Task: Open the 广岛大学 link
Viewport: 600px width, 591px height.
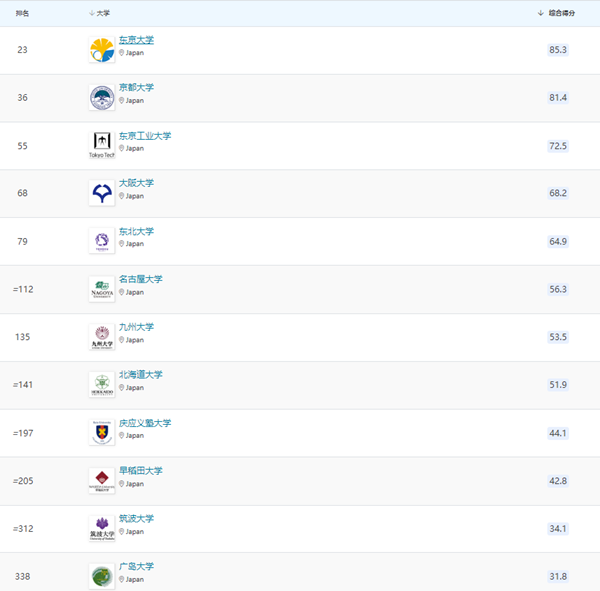Action: [136, 566]
